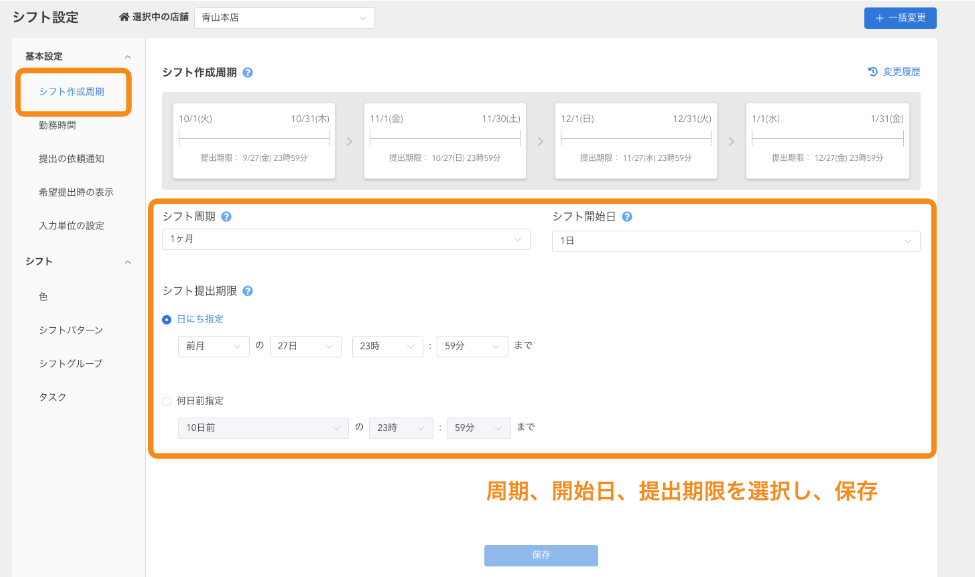This screenshot has height=577, width=975.
Task: Click arrow between 12/1 and 1/1 period cards
Action: click(x=731, y=141)
